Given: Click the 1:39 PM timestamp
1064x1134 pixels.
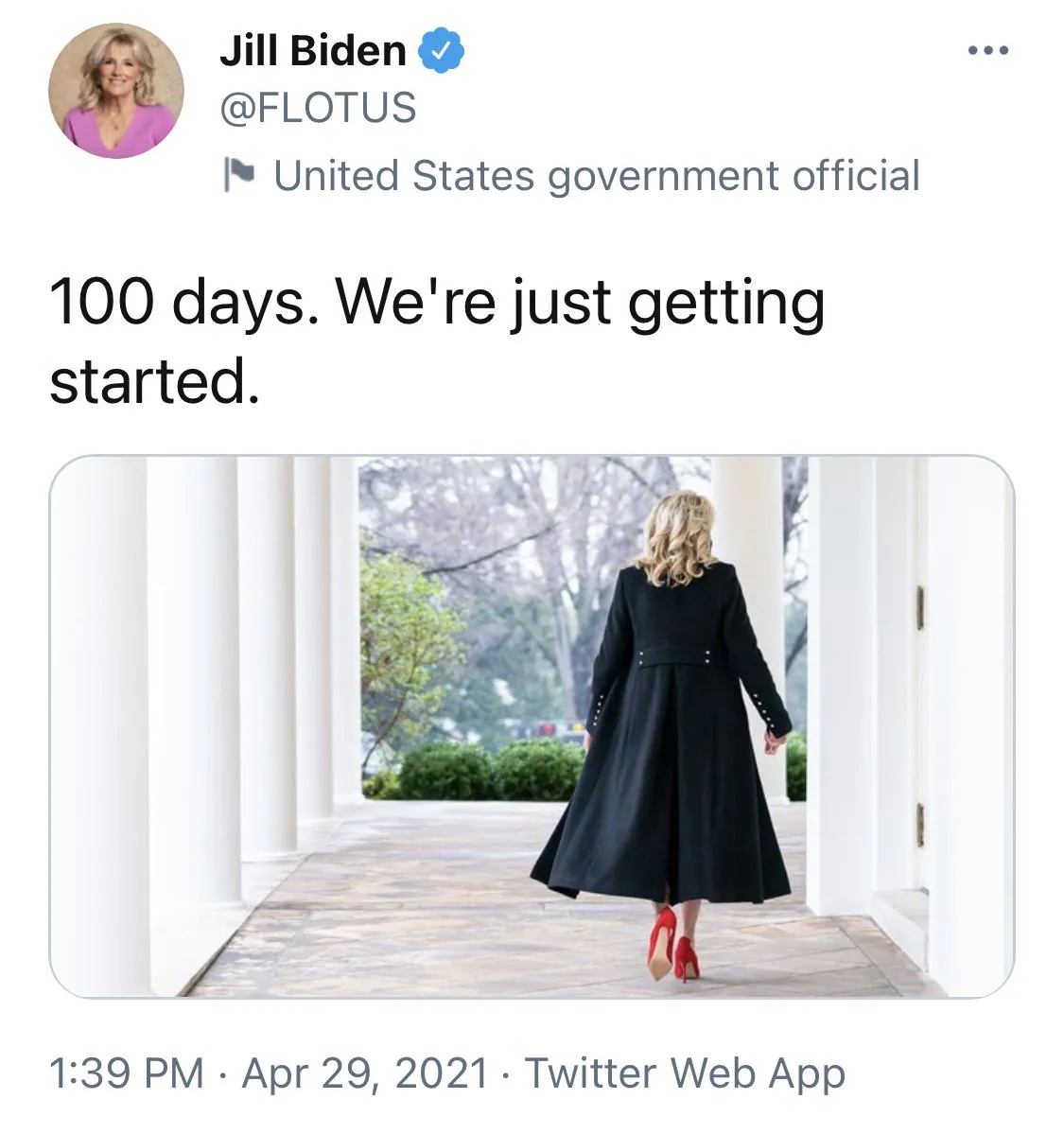Looking at the screenshot, I should pos(126,1073).
